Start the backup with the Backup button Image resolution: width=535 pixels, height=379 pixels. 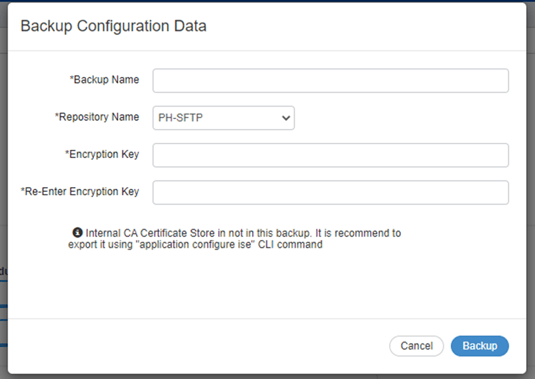(x=480, y=346)
